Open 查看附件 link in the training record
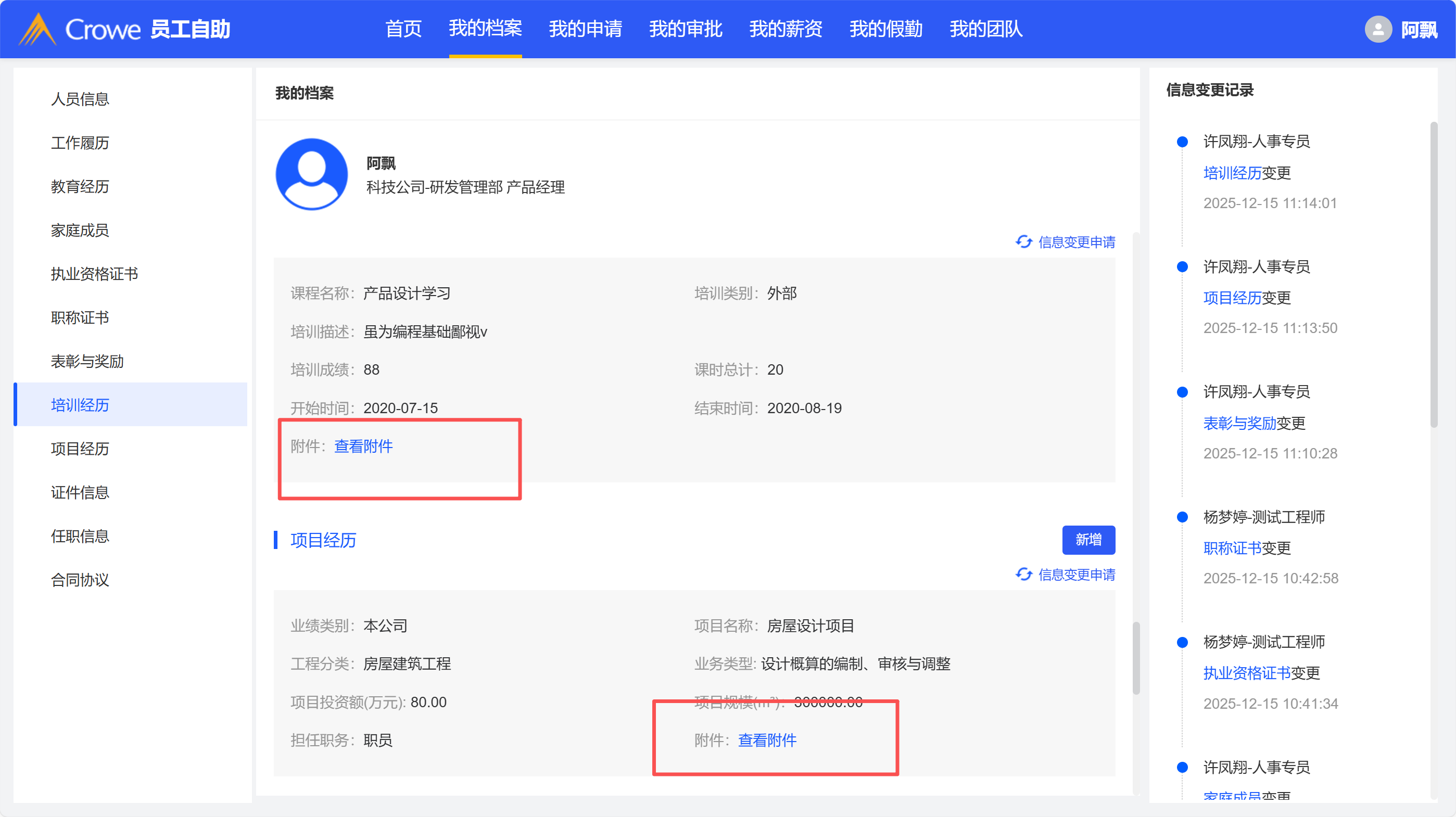 pos(363,446)
